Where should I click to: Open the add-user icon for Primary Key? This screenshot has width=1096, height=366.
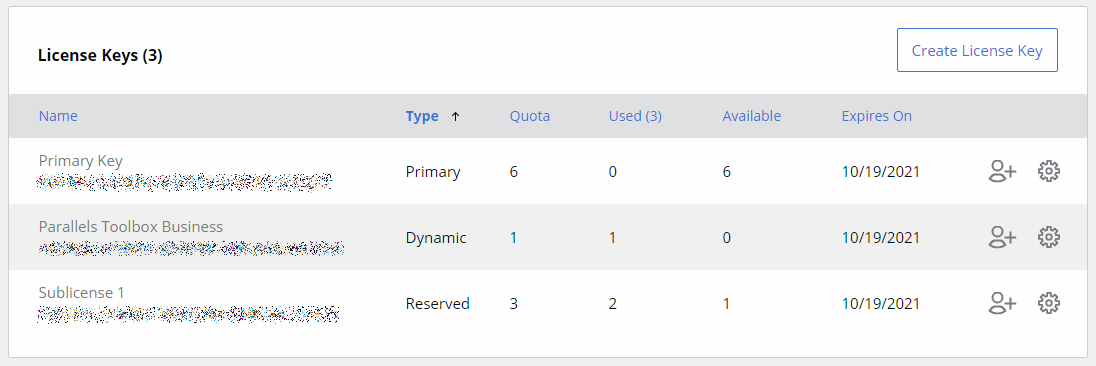[x=1002, y=171]
